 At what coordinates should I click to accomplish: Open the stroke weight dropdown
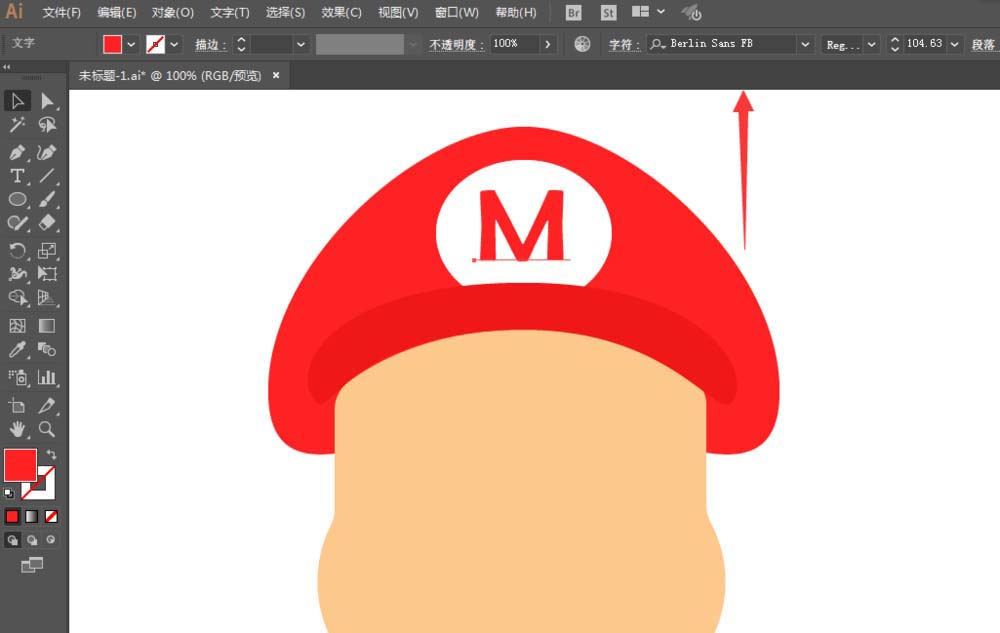[301, 44]
